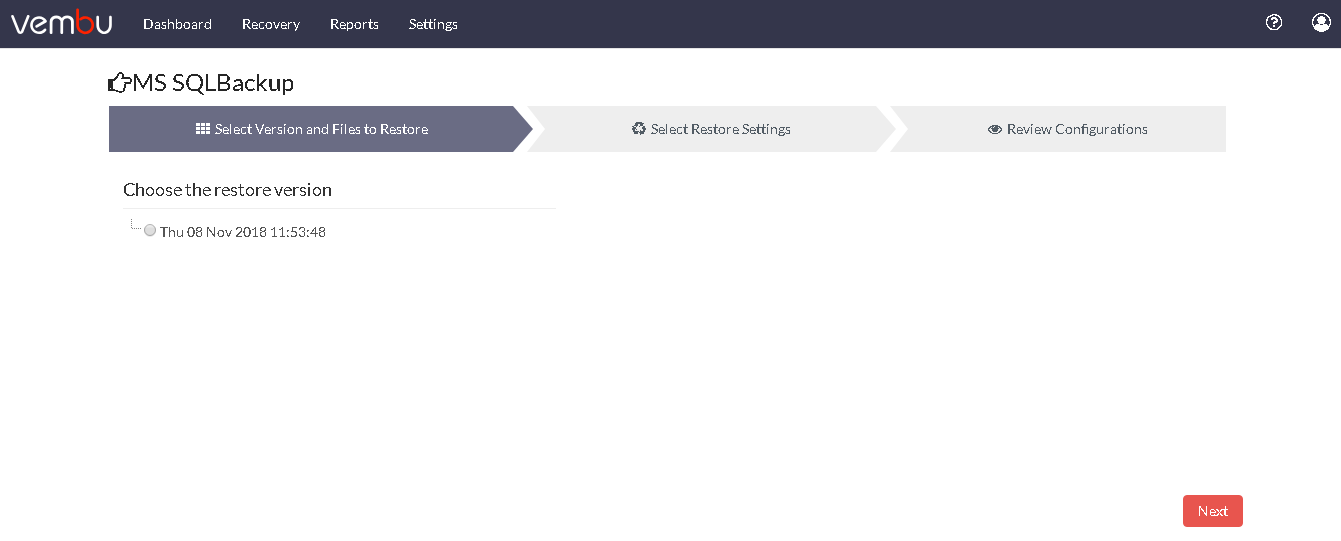Click the grid icon in the first wizard step
This screenshot has height=541, width=1341.
[x=203, y=129]
